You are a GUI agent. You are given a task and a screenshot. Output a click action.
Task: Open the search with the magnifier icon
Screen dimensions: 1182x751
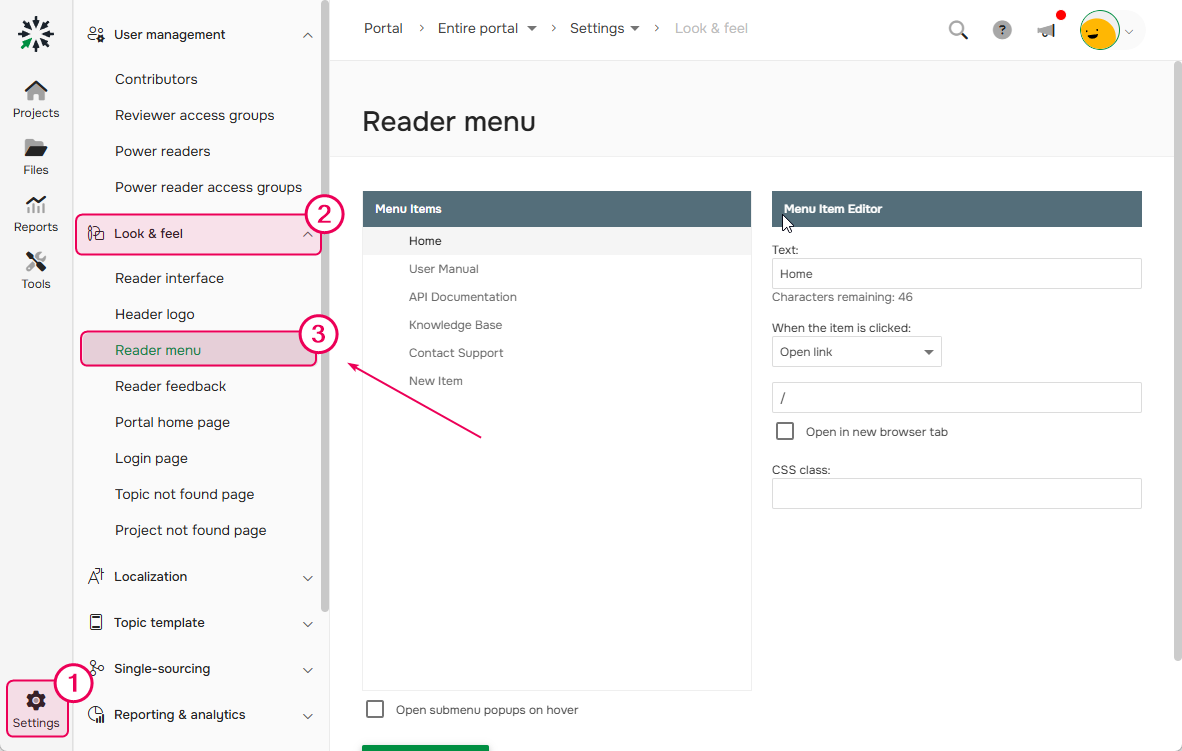[958, 30]
